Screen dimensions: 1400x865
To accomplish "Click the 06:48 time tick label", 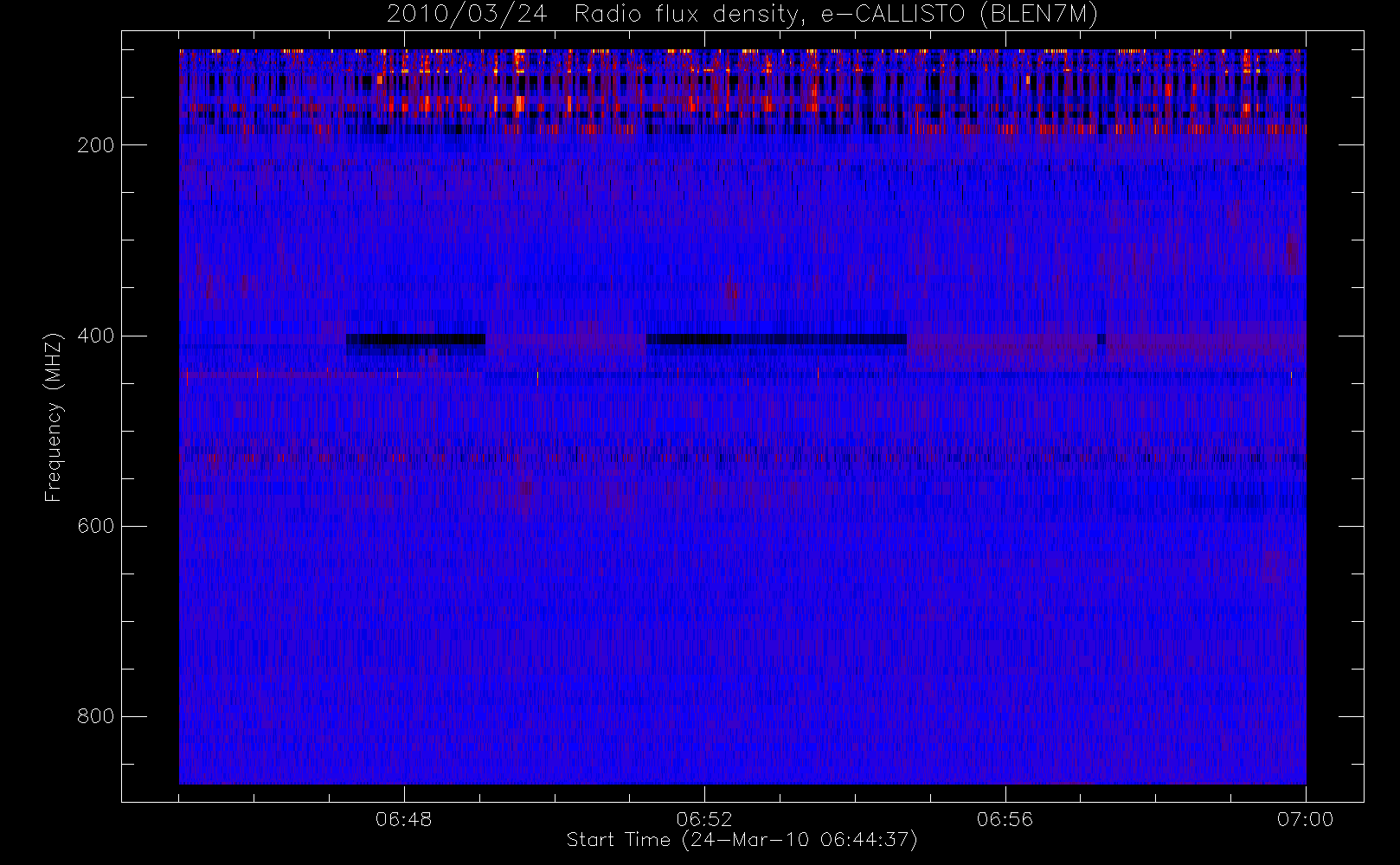I will tap(404, 819).
